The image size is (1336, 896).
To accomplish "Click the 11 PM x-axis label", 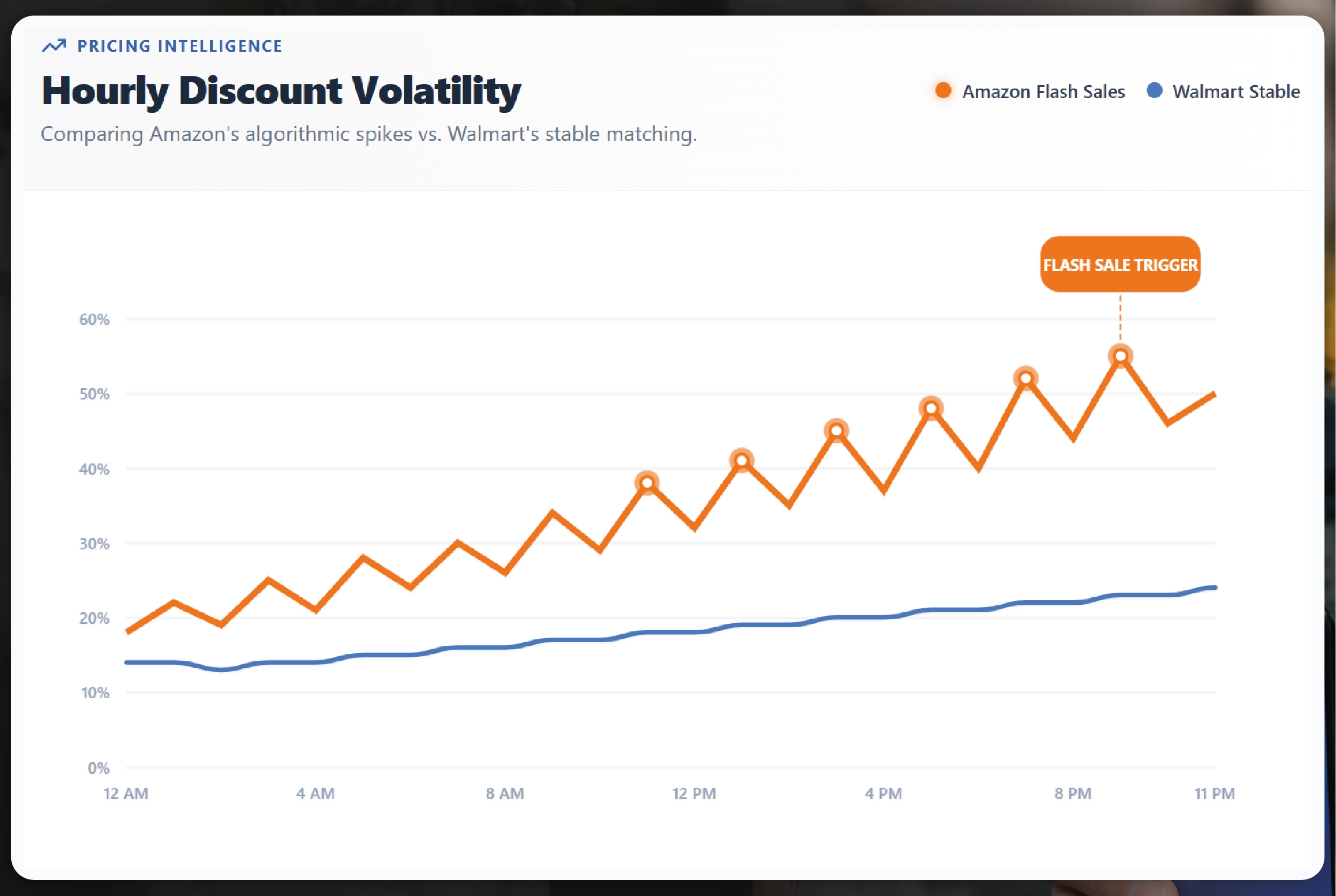I will click(1214, 793).
